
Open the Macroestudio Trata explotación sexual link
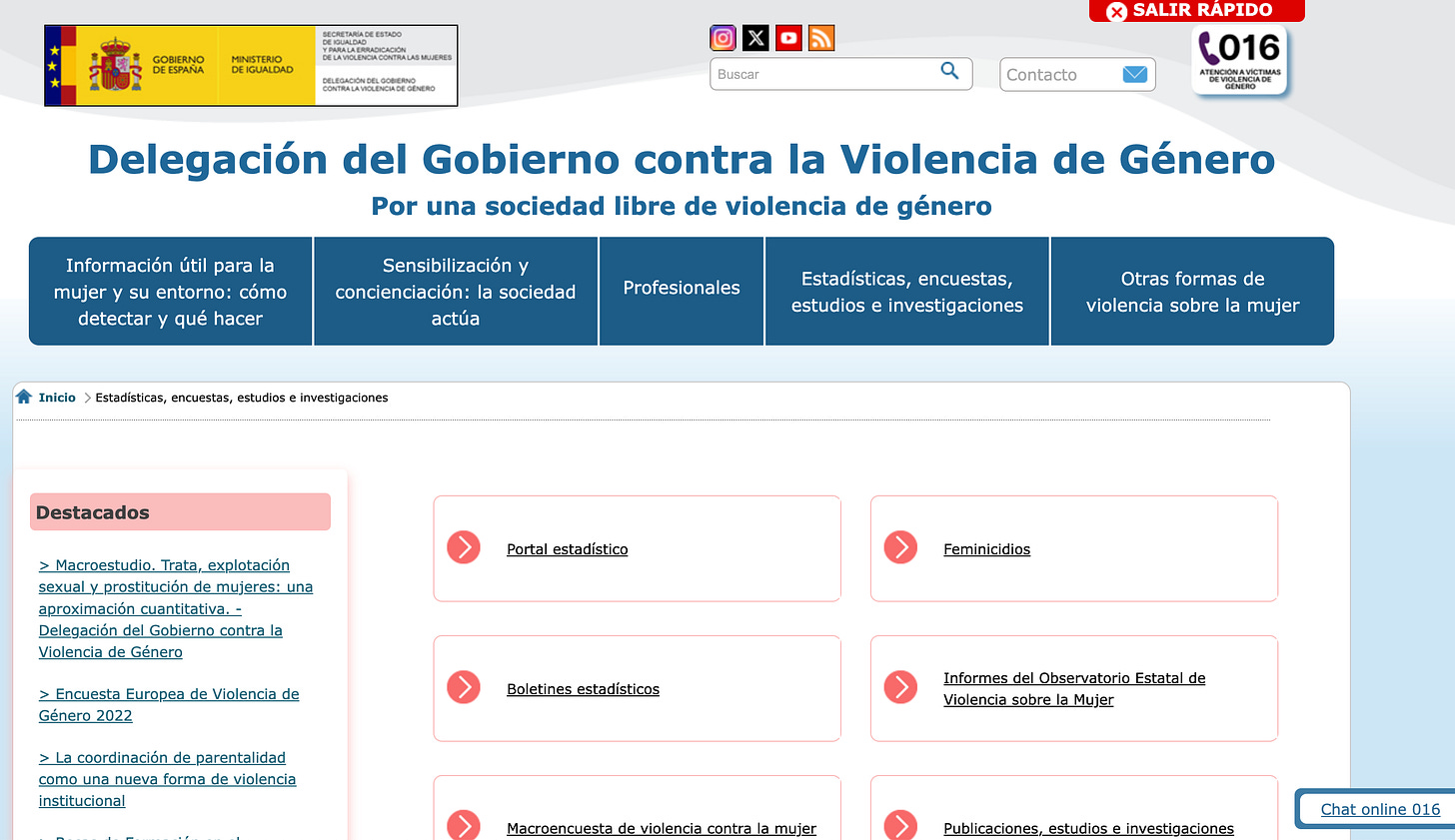pos(176,608)
